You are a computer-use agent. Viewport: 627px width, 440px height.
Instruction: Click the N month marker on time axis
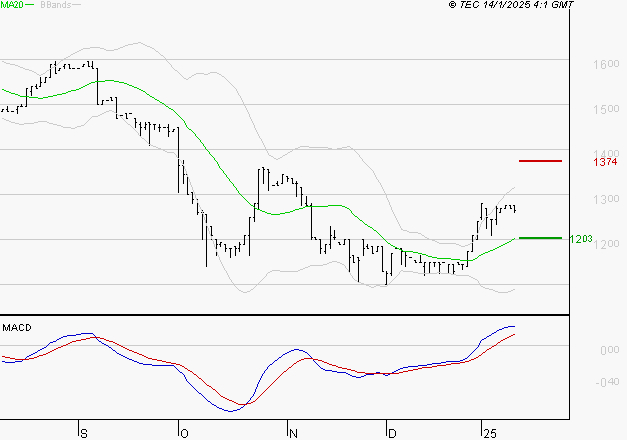click(x=294, y=433)
